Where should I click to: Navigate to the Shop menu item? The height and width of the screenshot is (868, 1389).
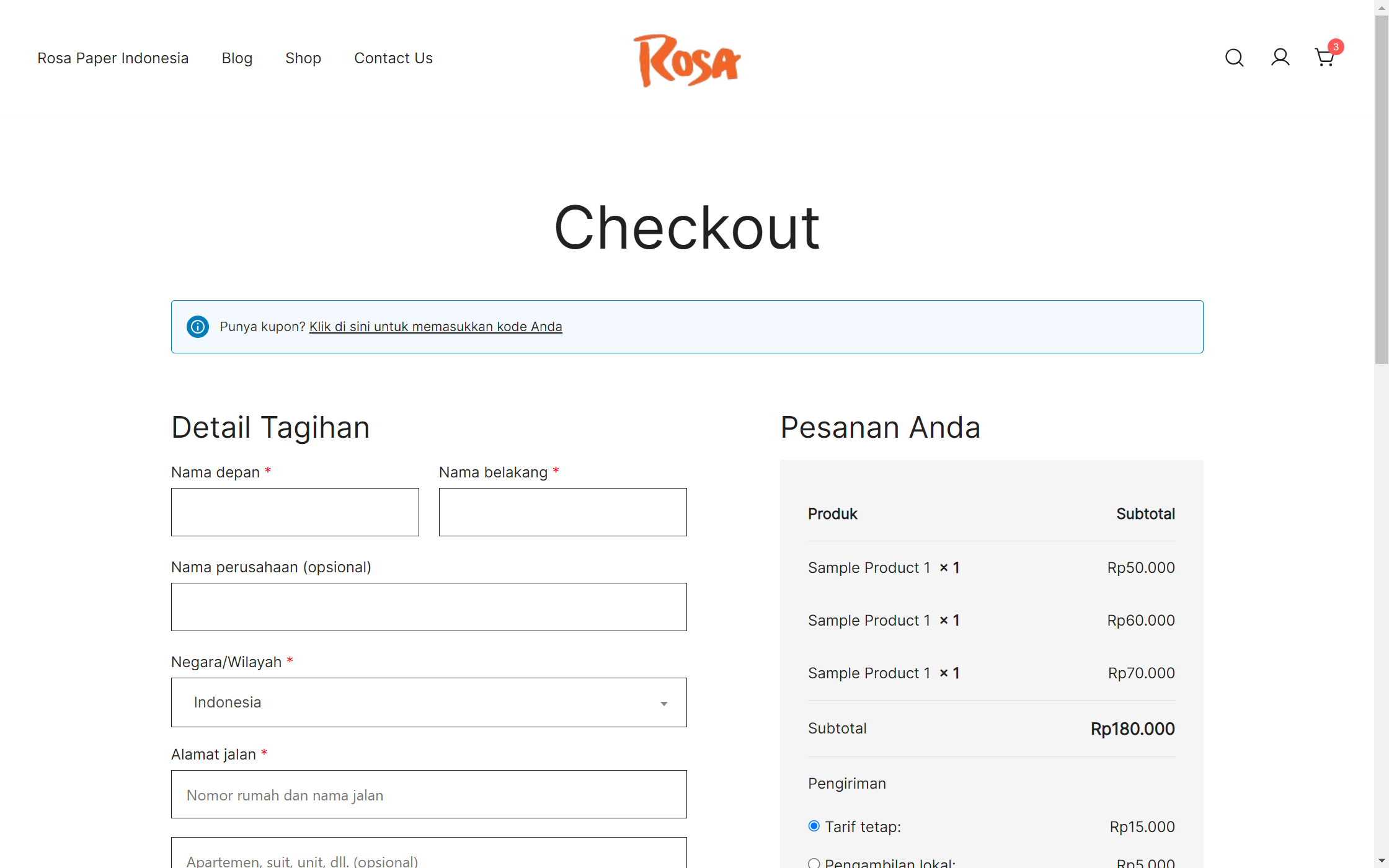coord(303,58)
